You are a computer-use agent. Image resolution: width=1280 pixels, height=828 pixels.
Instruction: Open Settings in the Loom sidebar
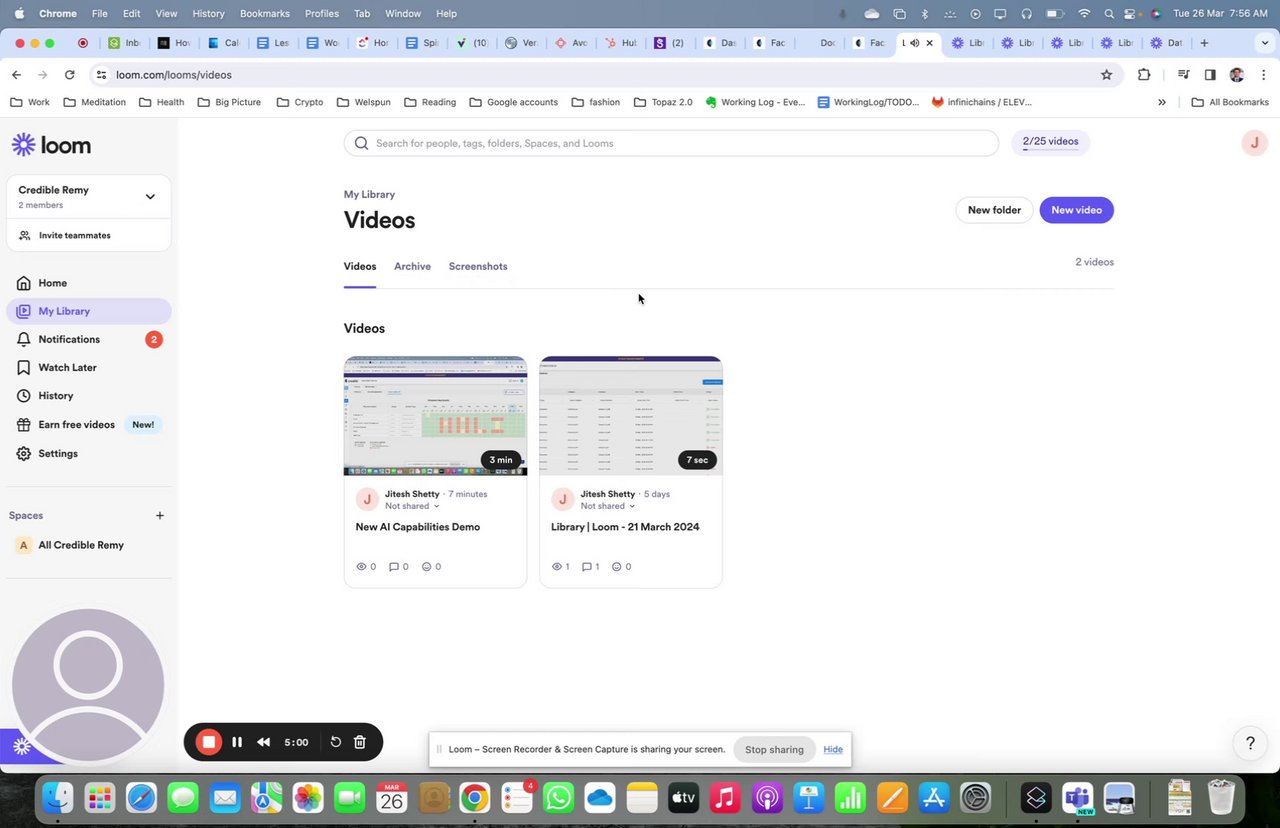pos(57,453)
